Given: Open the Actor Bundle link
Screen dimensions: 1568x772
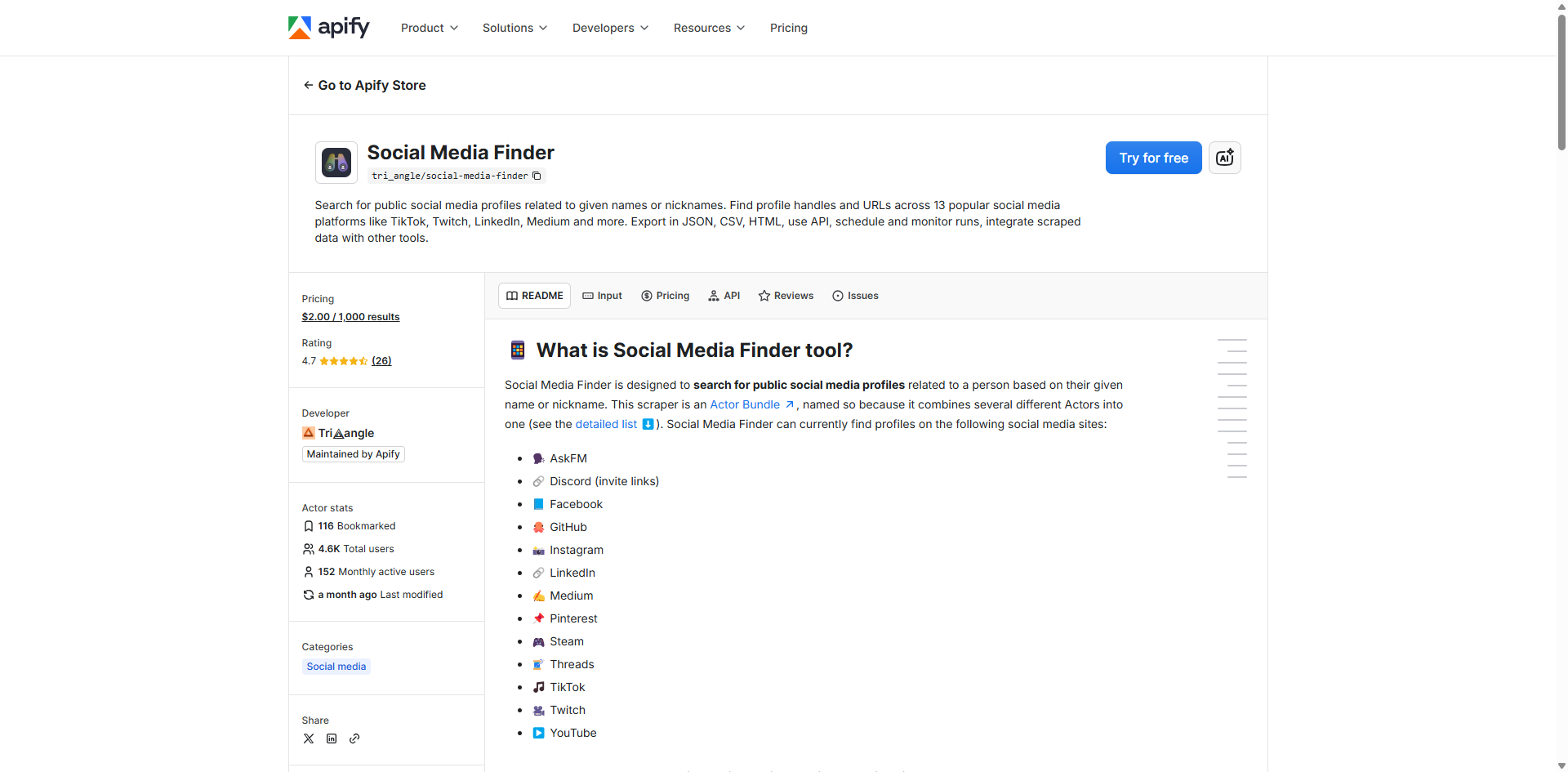Looking at the screenshot, I should [x=747, y=404].
